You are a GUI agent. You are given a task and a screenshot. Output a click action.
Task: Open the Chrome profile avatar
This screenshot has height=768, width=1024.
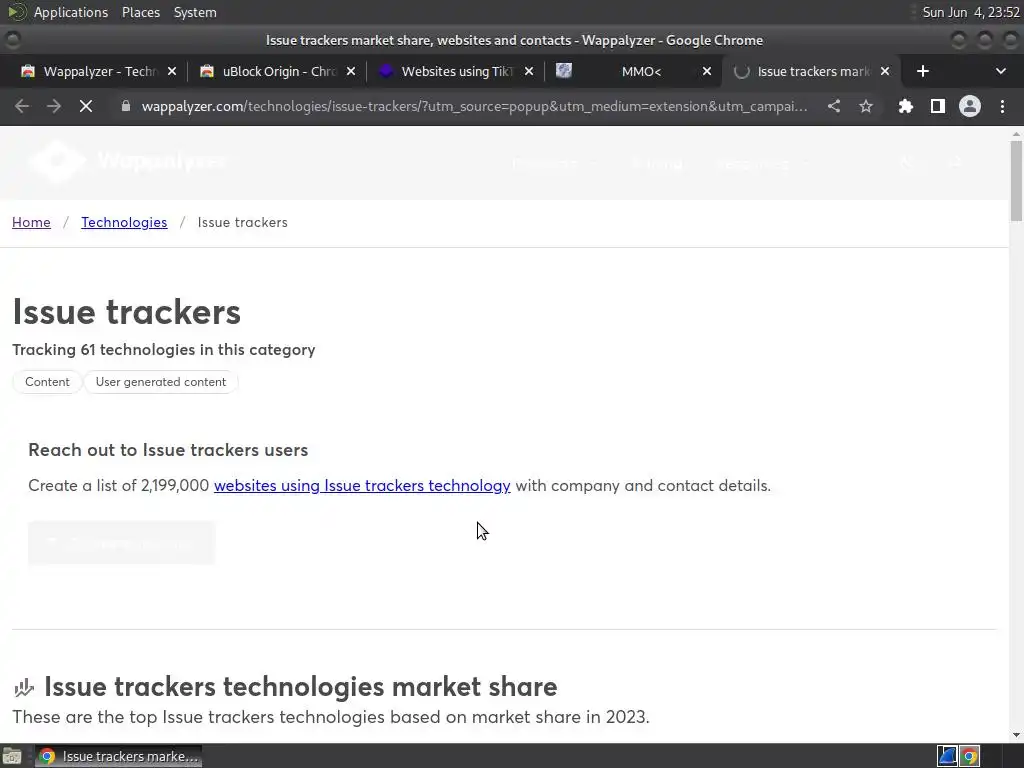point(970,106)
